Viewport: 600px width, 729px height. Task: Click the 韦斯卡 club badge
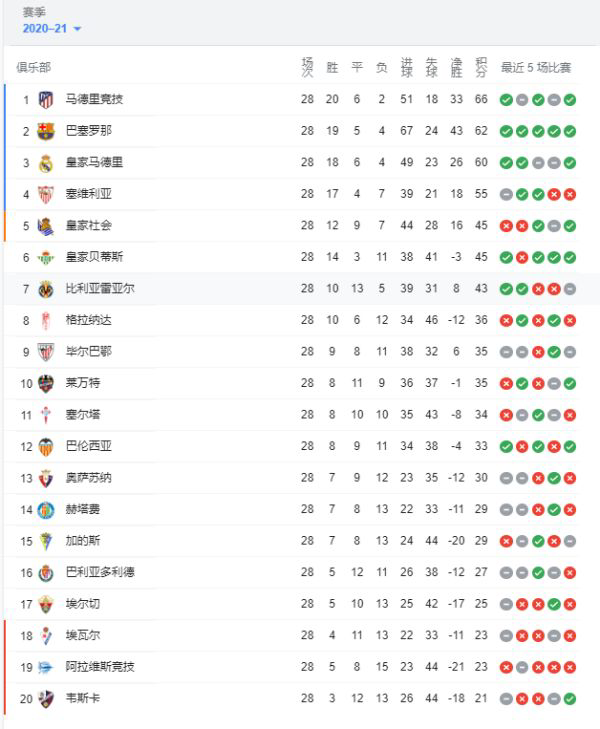[x=46, y=699]
